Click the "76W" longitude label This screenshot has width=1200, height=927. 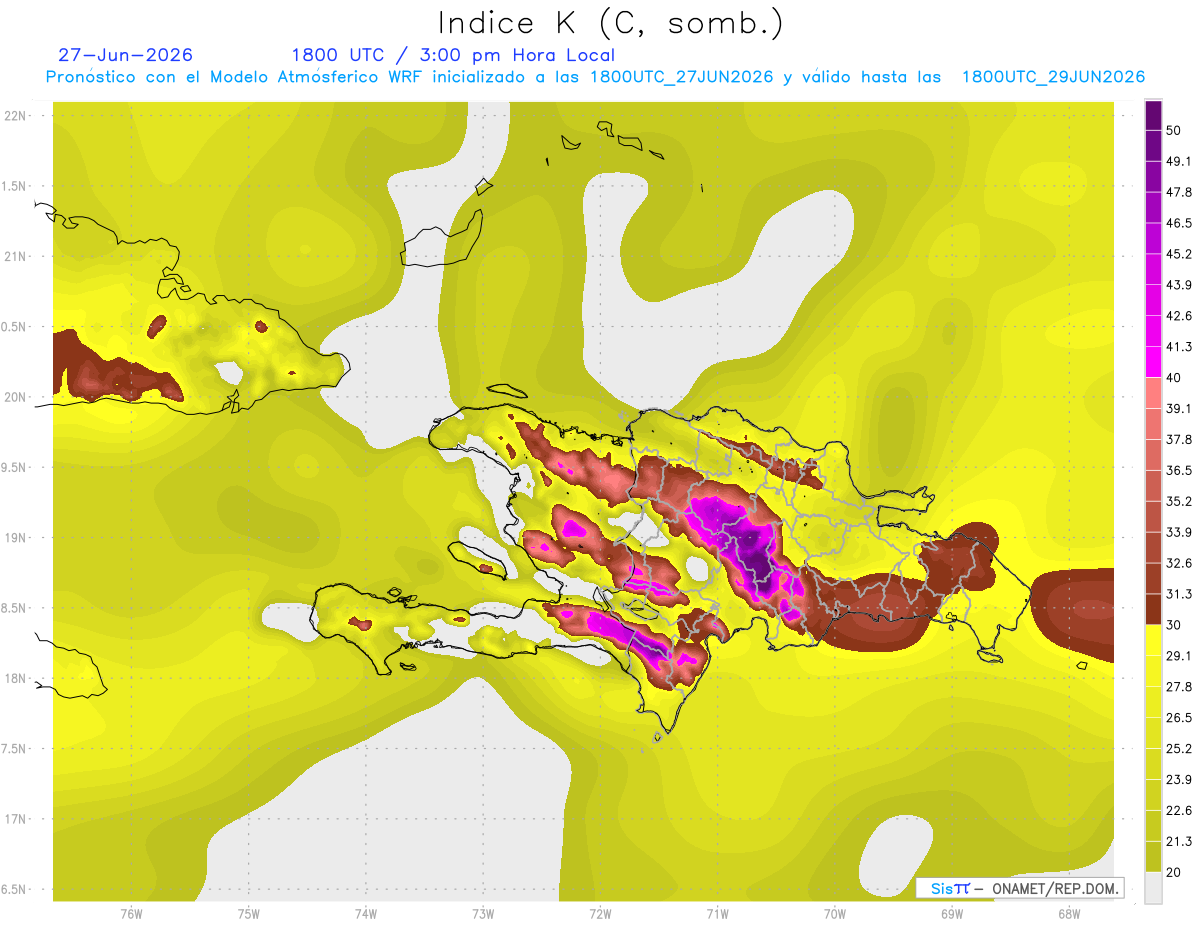pos(131,914)
